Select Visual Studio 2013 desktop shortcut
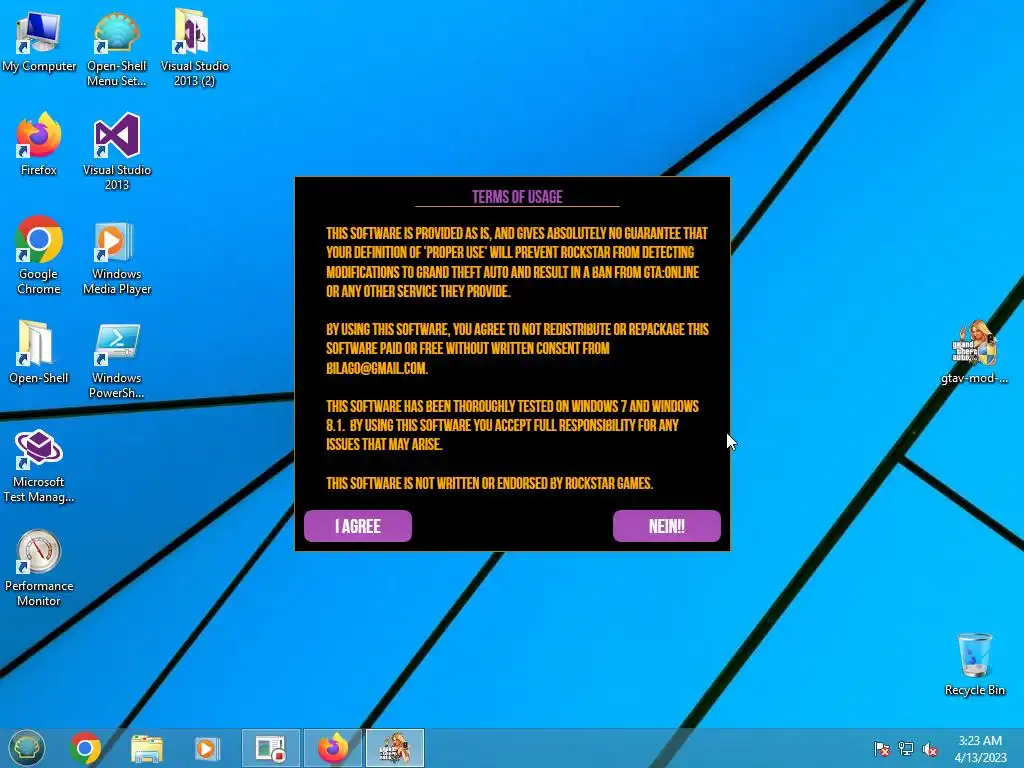 (x=117, y=152)
